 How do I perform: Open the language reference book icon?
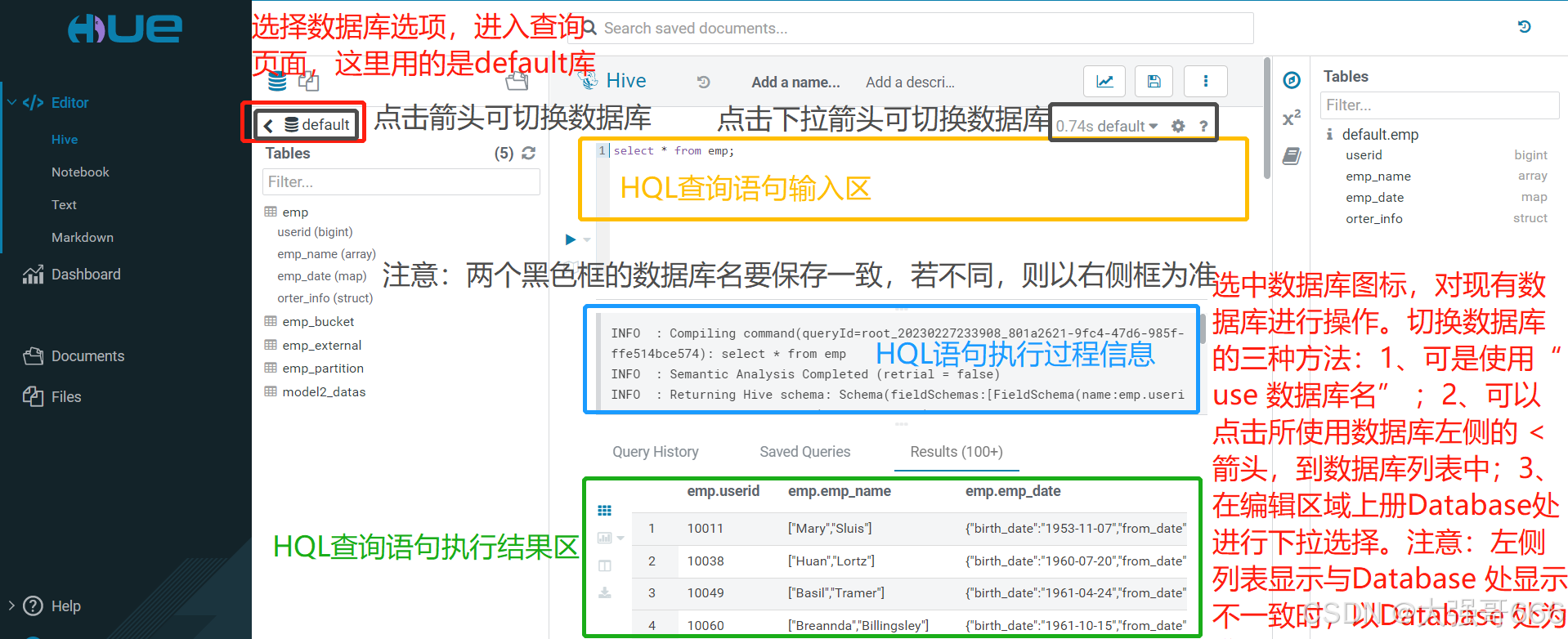[x=1292, y=156]
